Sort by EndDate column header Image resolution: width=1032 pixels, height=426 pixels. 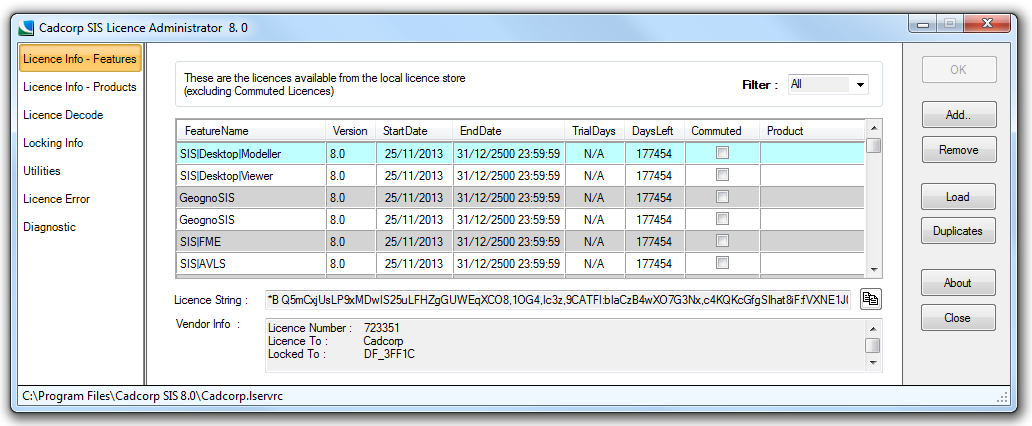click(508, 130)
